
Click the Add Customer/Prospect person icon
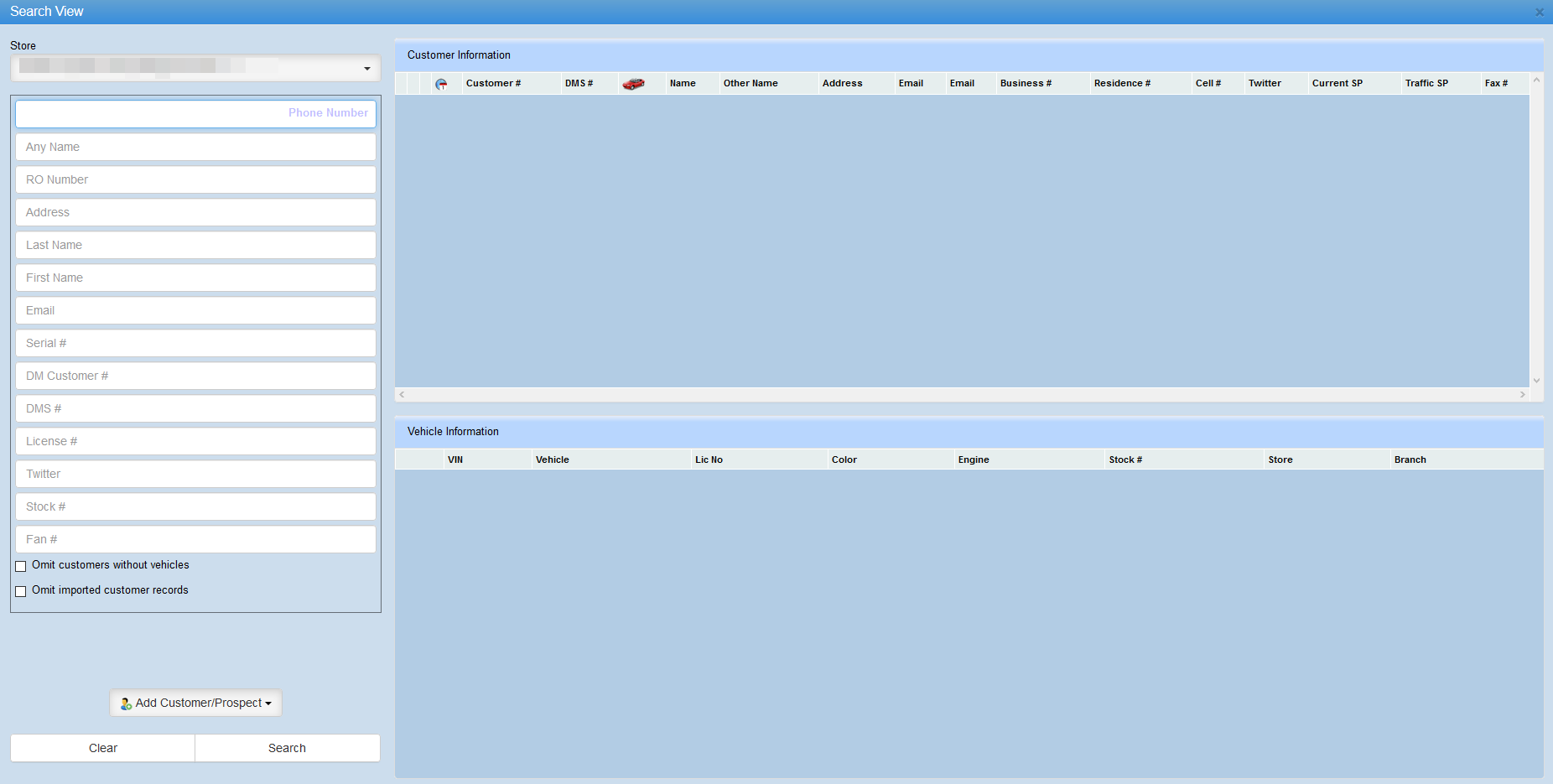pyautogui.click(x=126, y=704)
